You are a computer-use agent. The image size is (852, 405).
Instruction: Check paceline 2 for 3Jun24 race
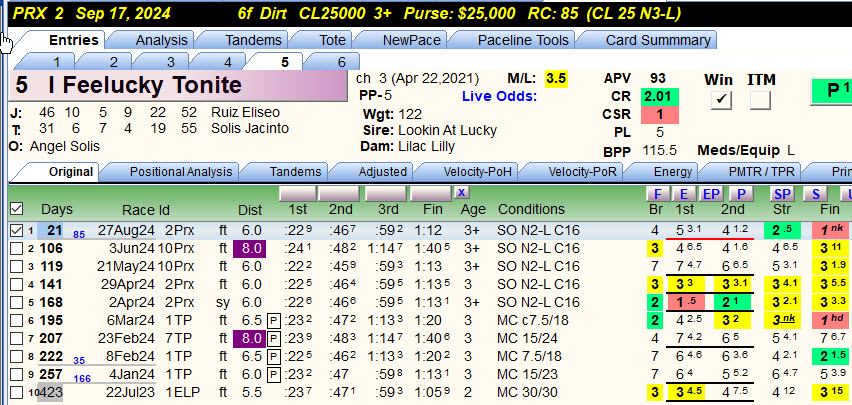(x=17, y=249)
